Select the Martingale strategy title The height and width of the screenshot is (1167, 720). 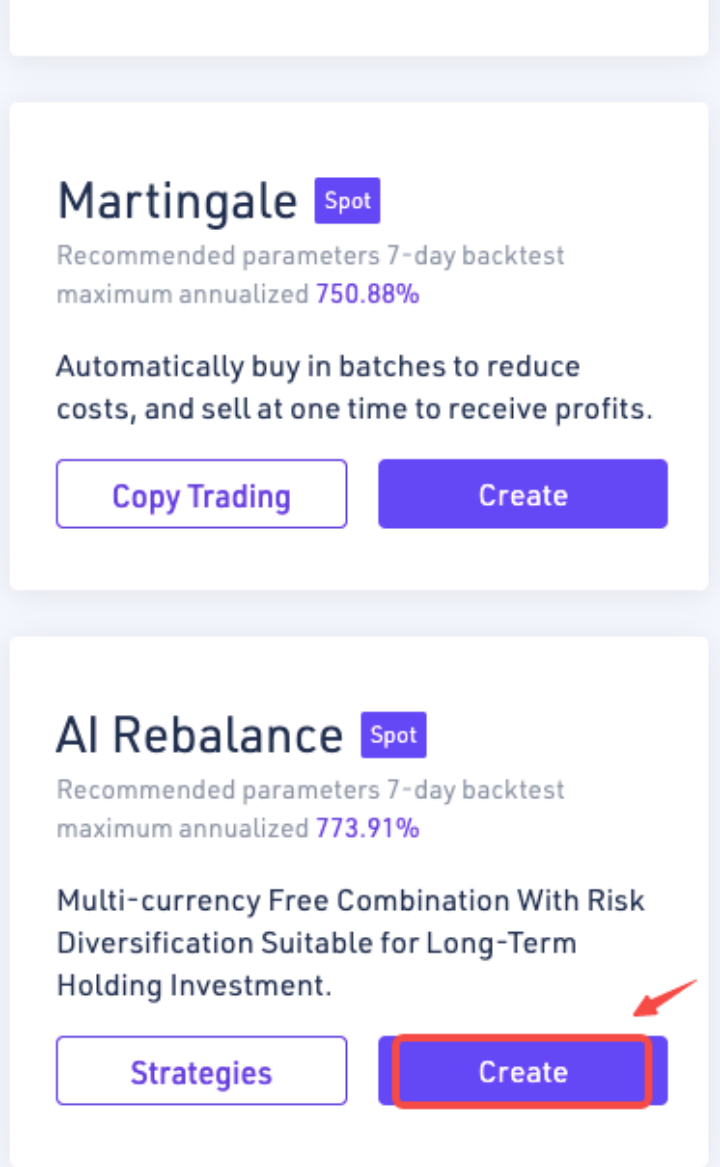point(177,201)
